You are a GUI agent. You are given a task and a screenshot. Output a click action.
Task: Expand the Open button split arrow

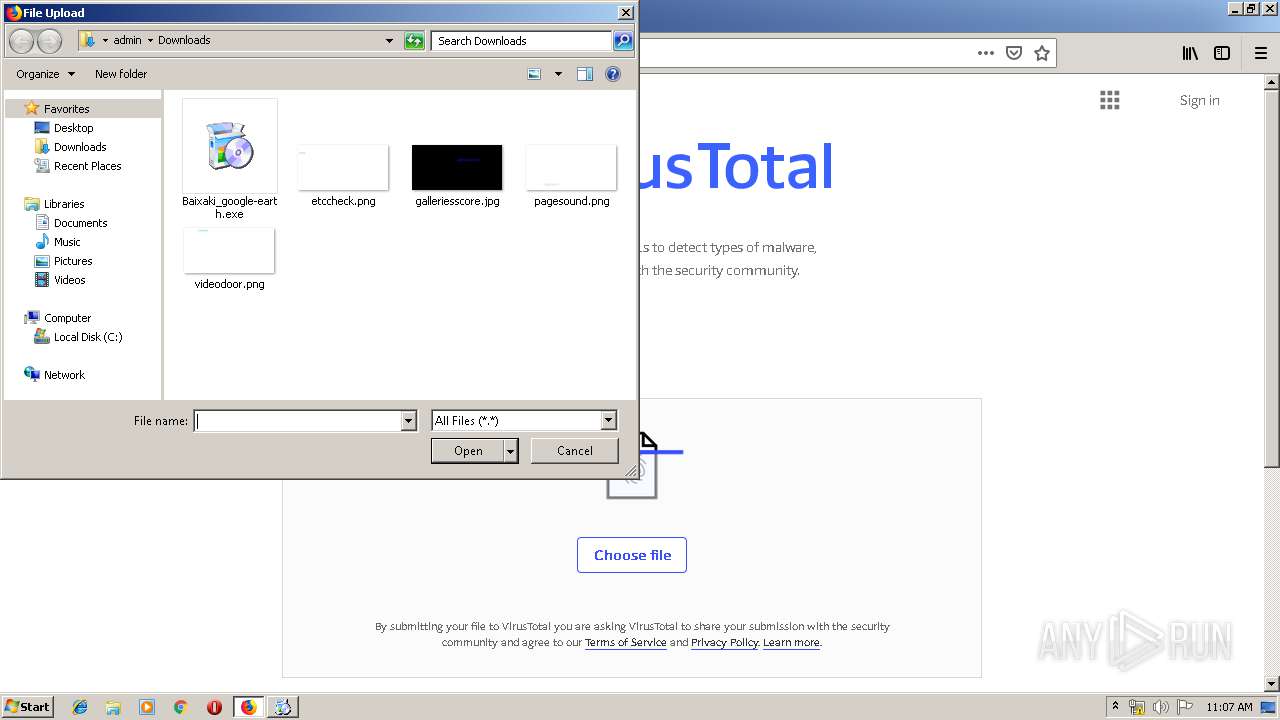click(511, 451)
